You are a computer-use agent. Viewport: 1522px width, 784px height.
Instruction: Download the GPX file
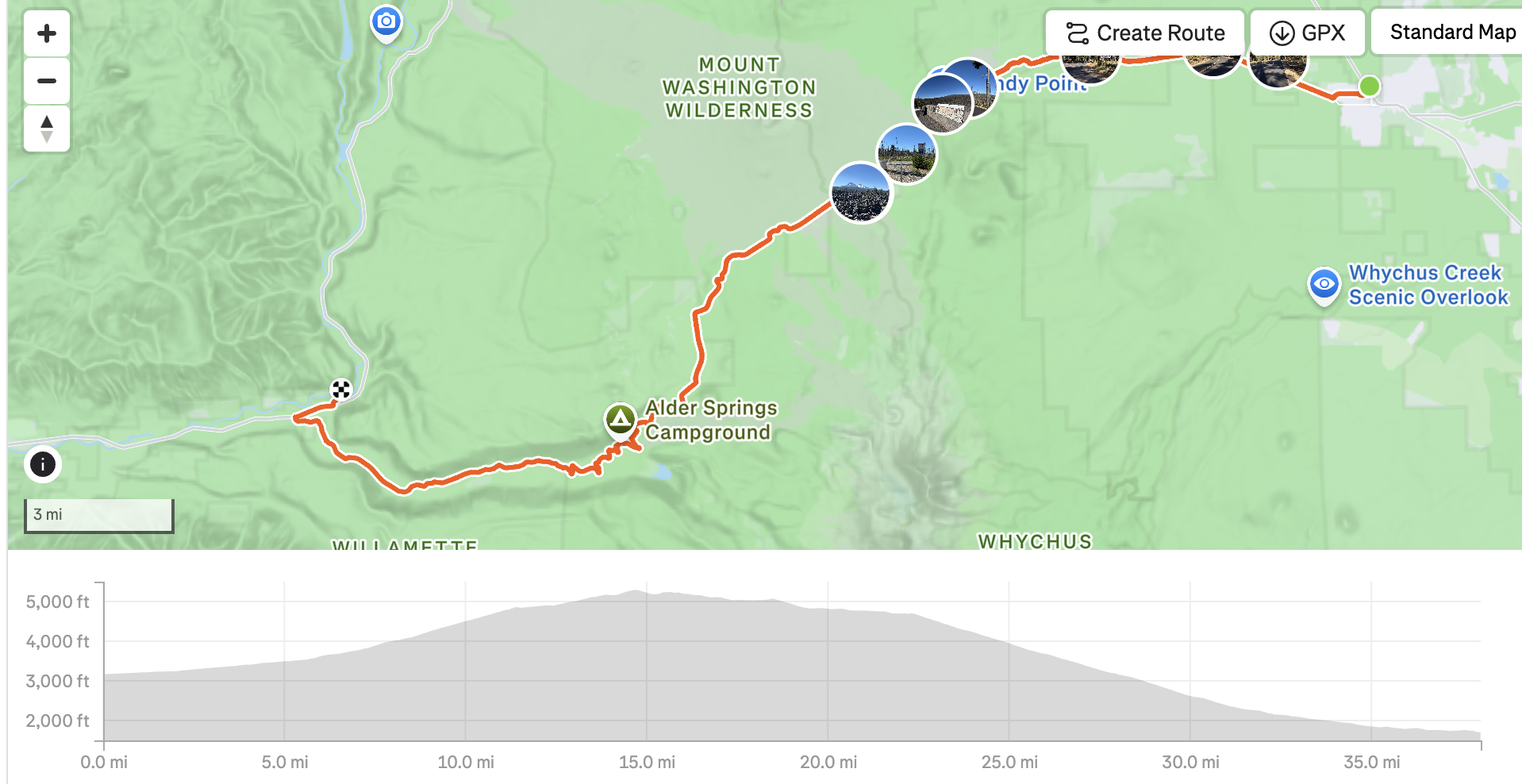click(1308, 33)
